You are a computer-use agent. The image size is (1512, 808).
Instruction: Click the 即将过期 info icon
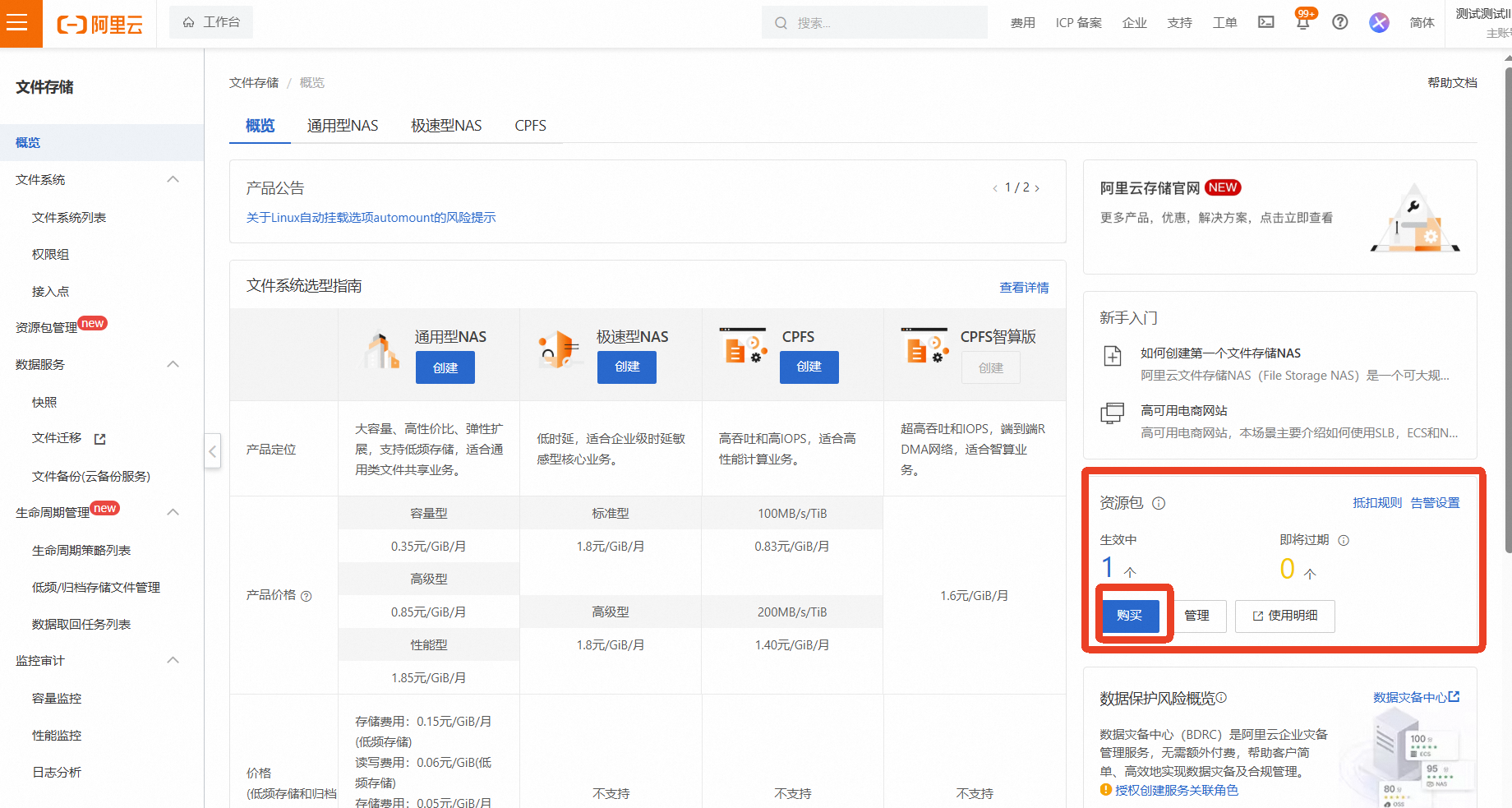[1344, 540]
